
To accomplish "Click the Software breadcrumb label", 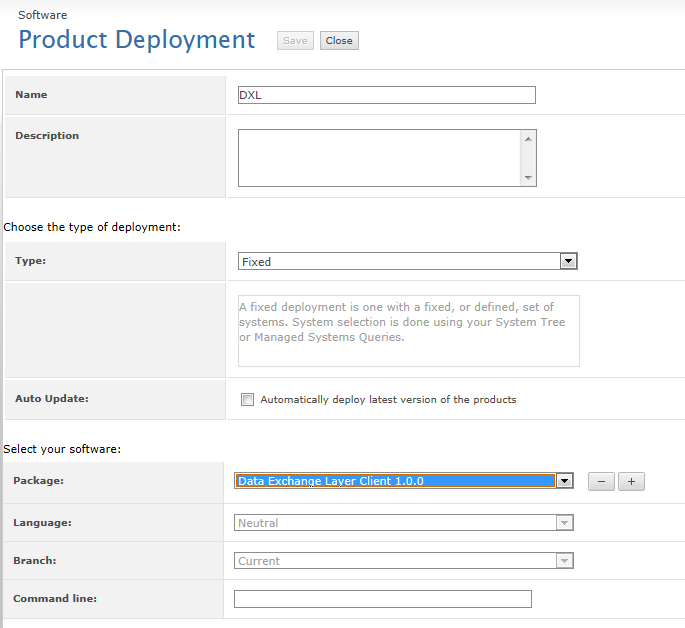I will 43,15.
